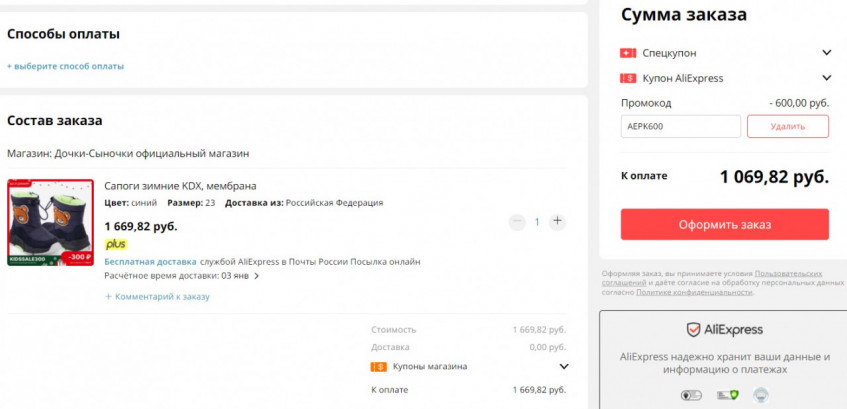847x409 pixels.
Task: Click the yellow plus badge under the price
Action: pyautogui.click(x=116, y=244)
